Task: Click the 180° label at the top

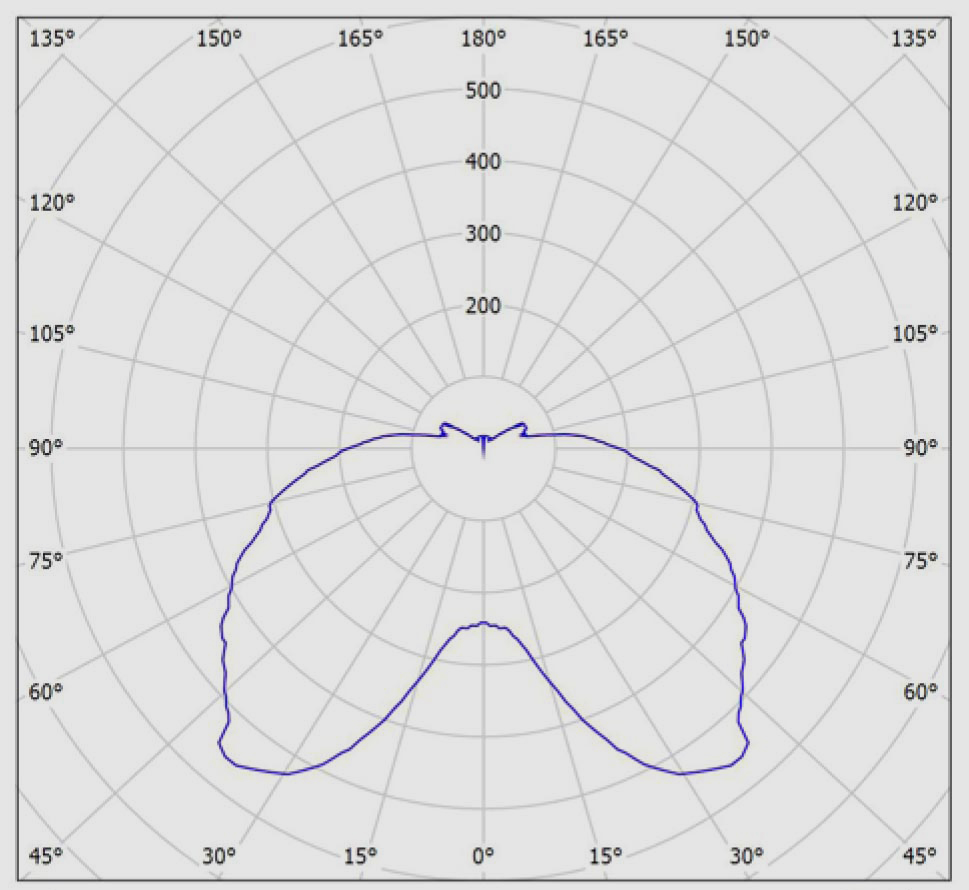Action: click(484, 38)
